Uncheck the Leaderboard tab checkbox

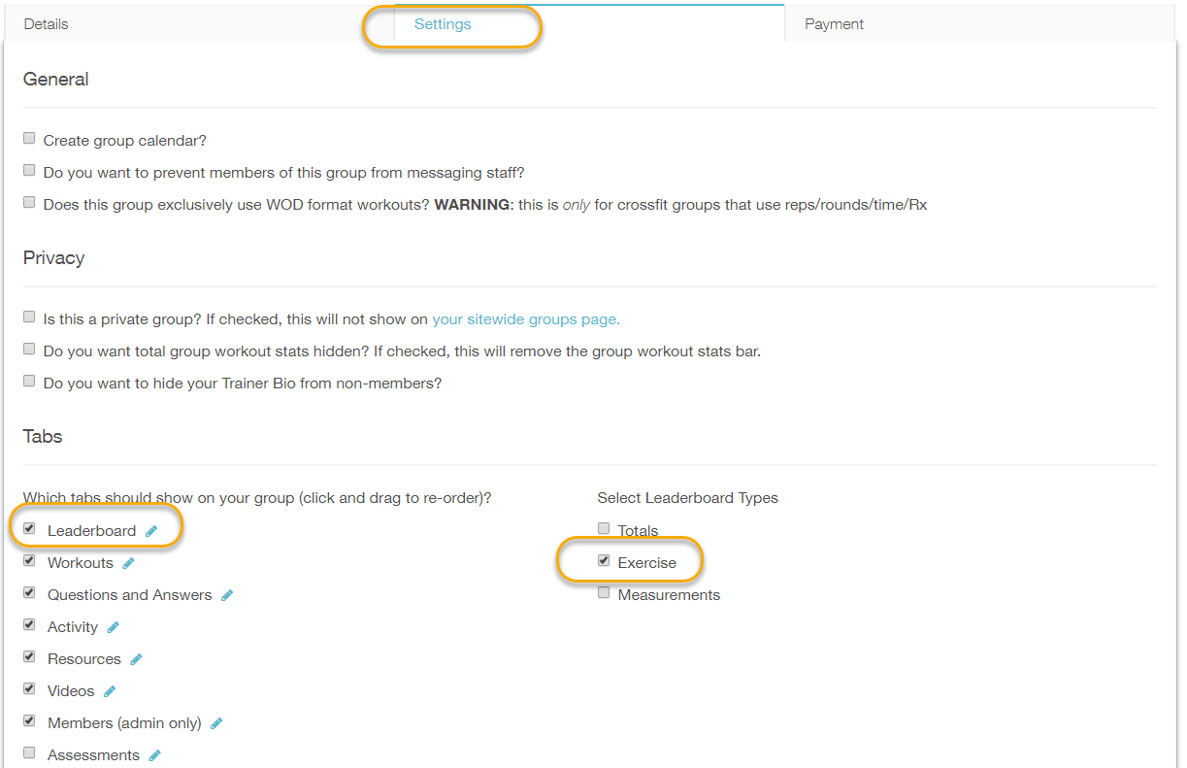[29, 529]
